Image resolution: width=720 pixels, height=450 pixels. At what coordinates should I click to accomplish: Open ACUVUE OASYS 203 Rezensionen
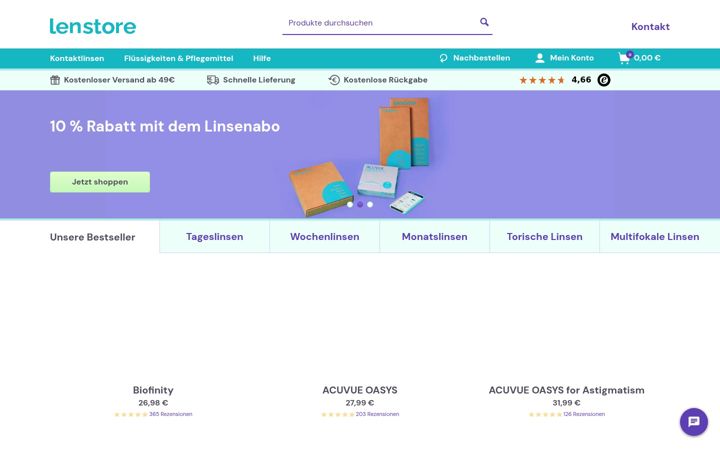377,414
